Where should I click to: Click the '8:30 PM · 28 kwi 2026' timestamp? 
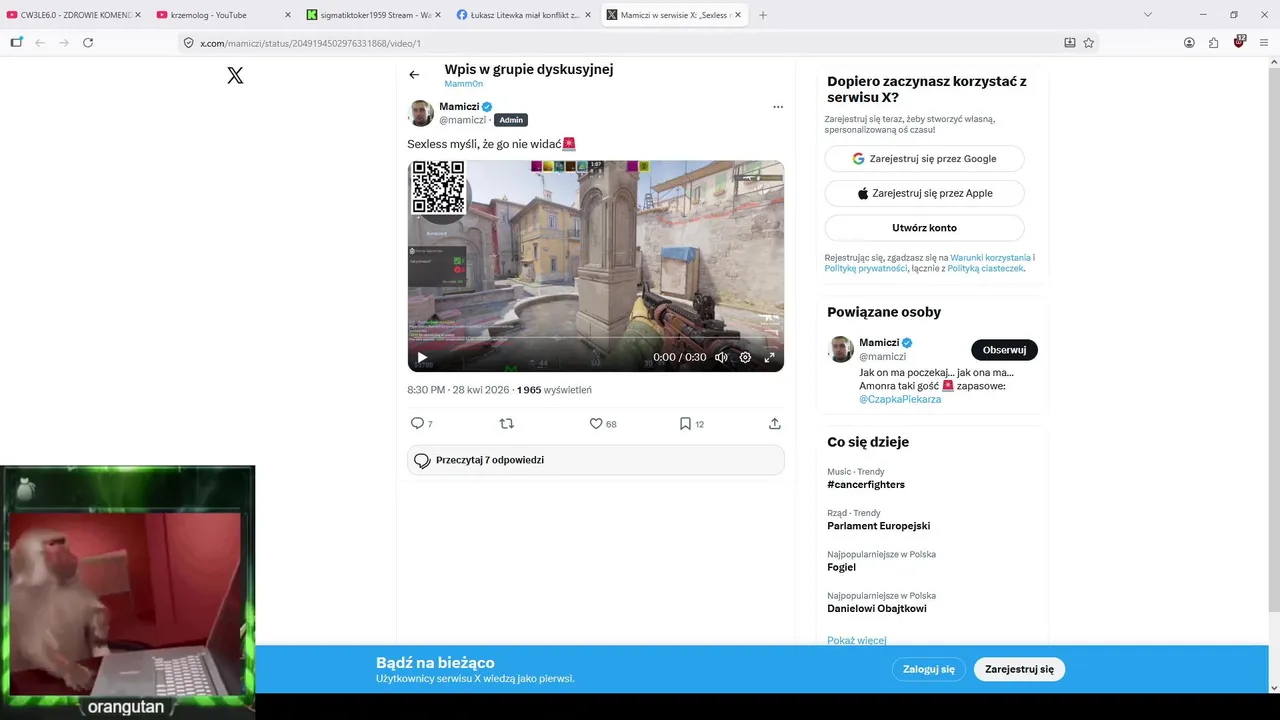458,390
